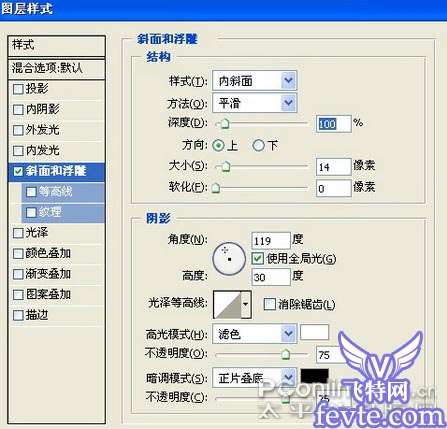Open the 高光模式 滤色 dropdown
This screenshot has height=429, width=447.
254,333
